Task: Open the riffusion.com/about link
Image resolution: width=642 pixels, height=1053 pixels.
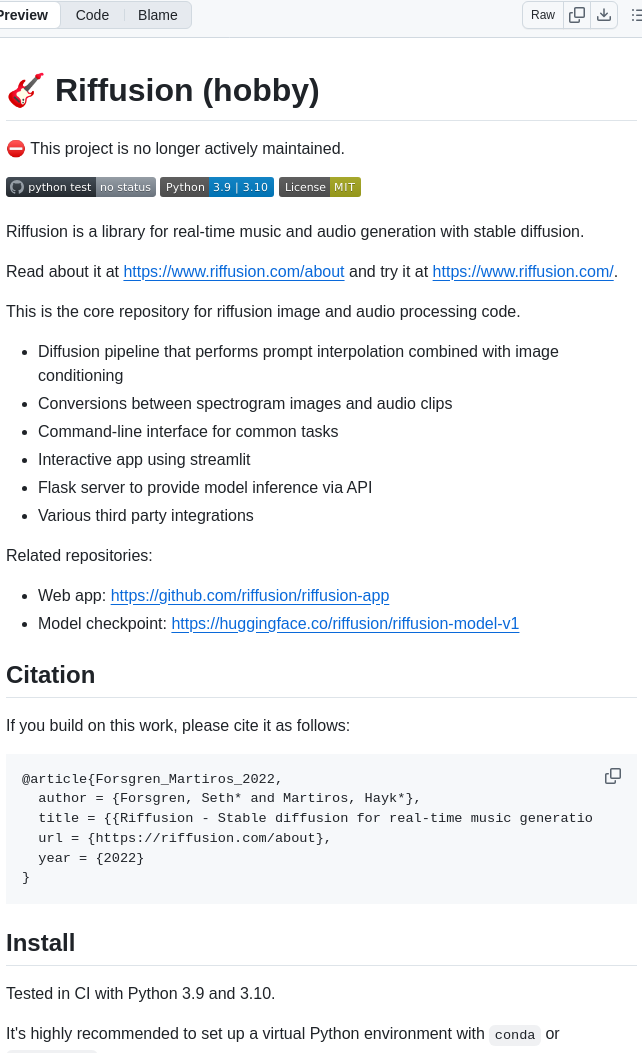Action: 234,271
